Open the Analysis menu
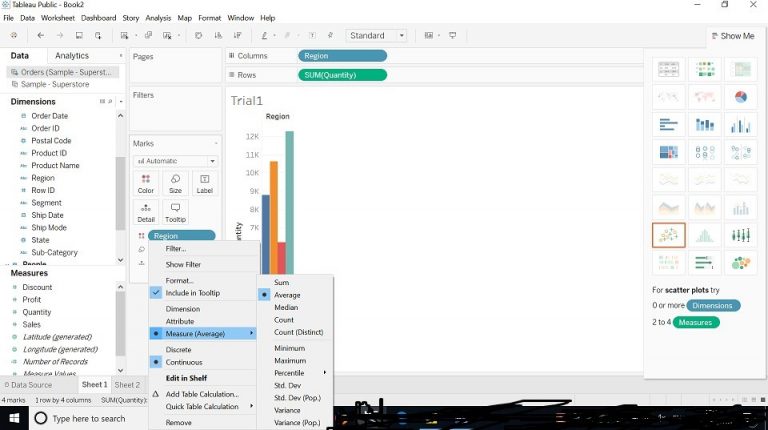 point(158,18)
